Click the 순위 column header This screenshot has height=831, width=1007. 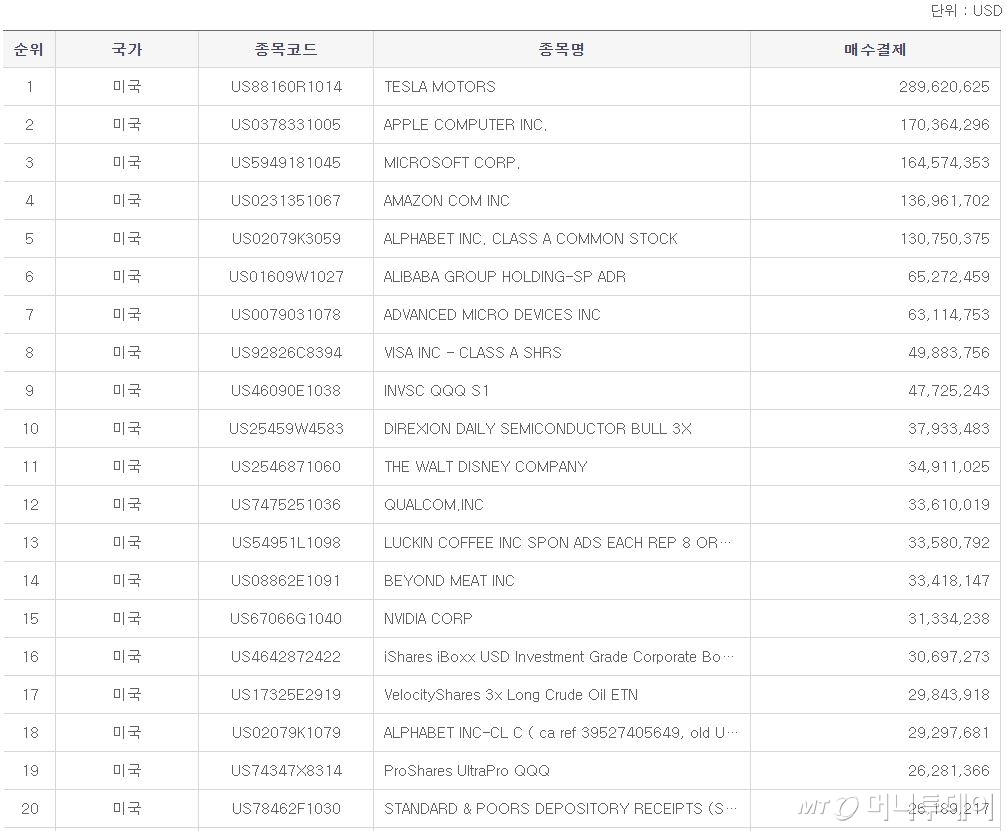pos(29,49)
